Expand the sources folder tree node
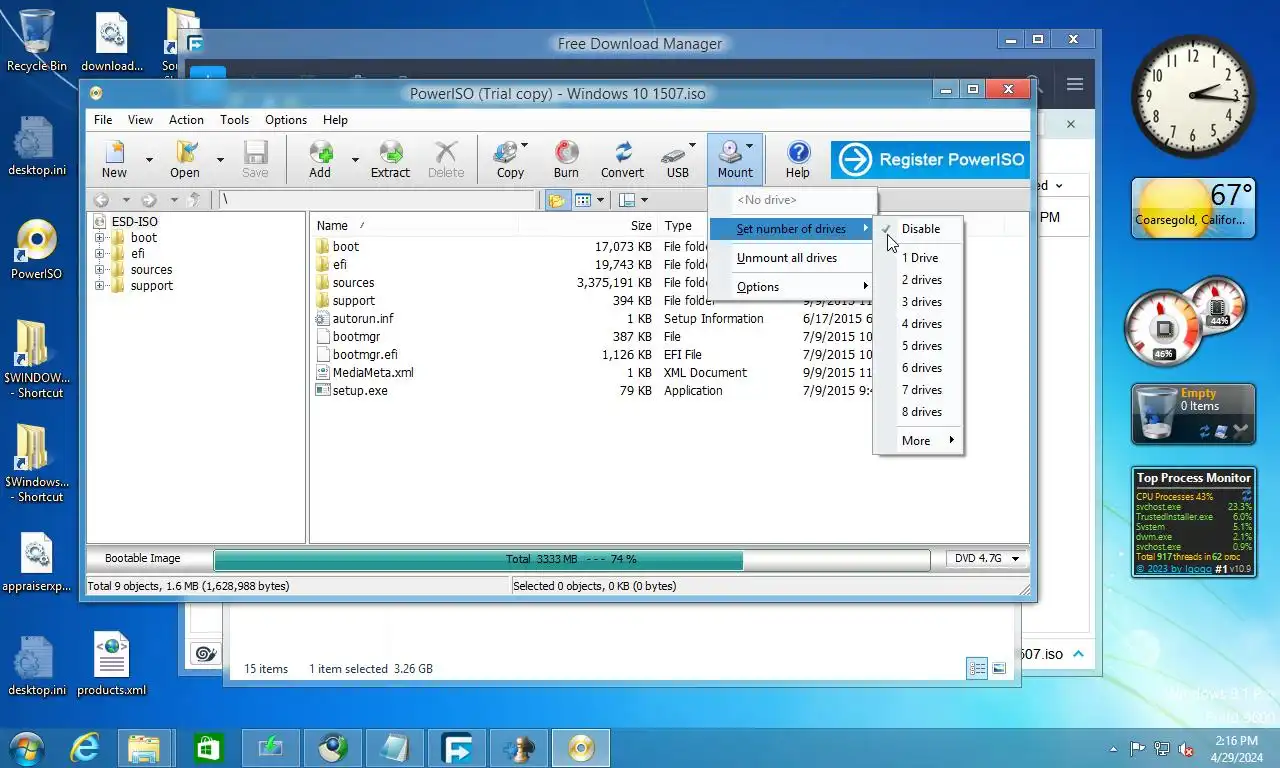The image size is (1280, 768). (x=100, y=270)
